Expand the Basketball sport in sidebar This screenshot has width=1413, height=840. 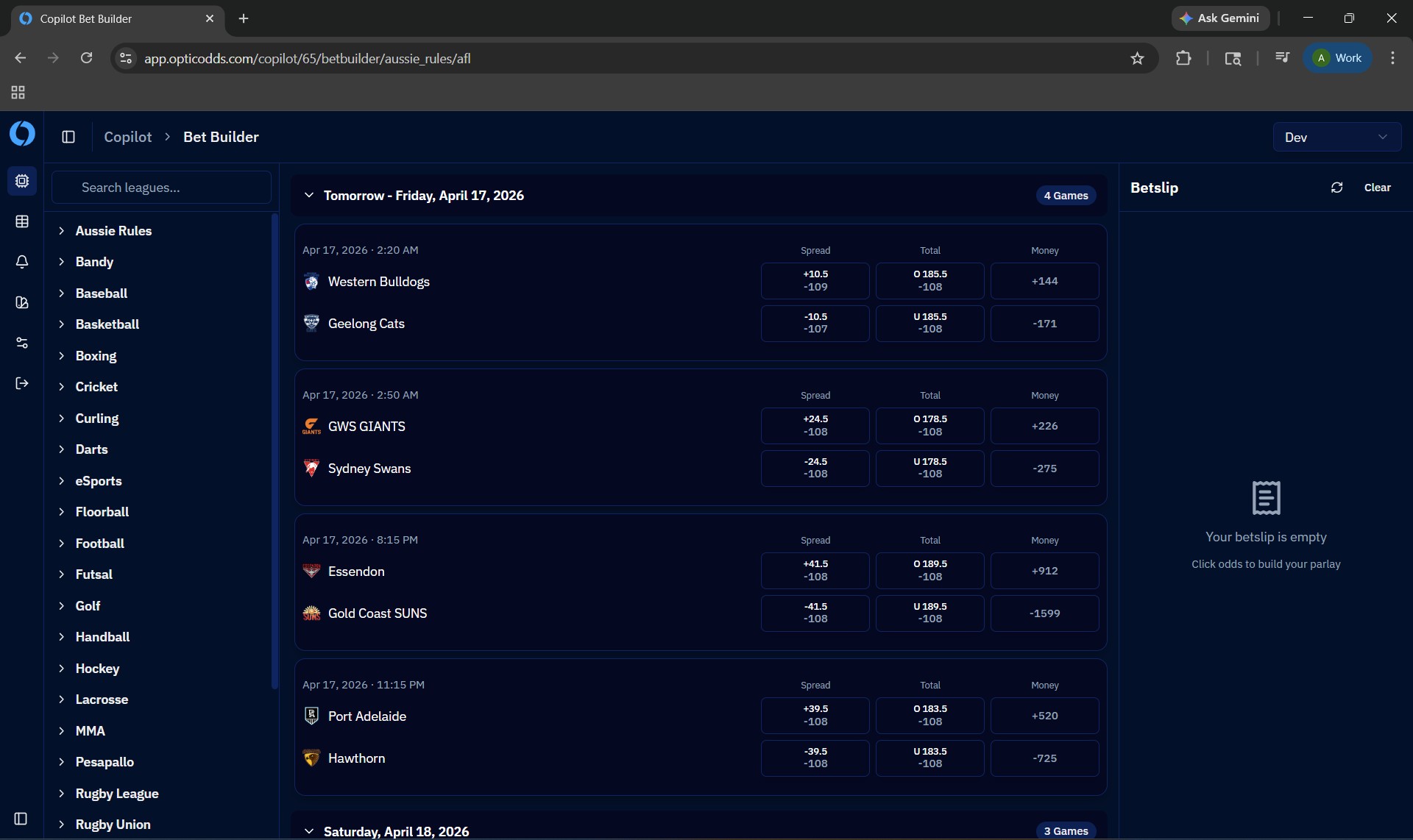coord(107,324)
